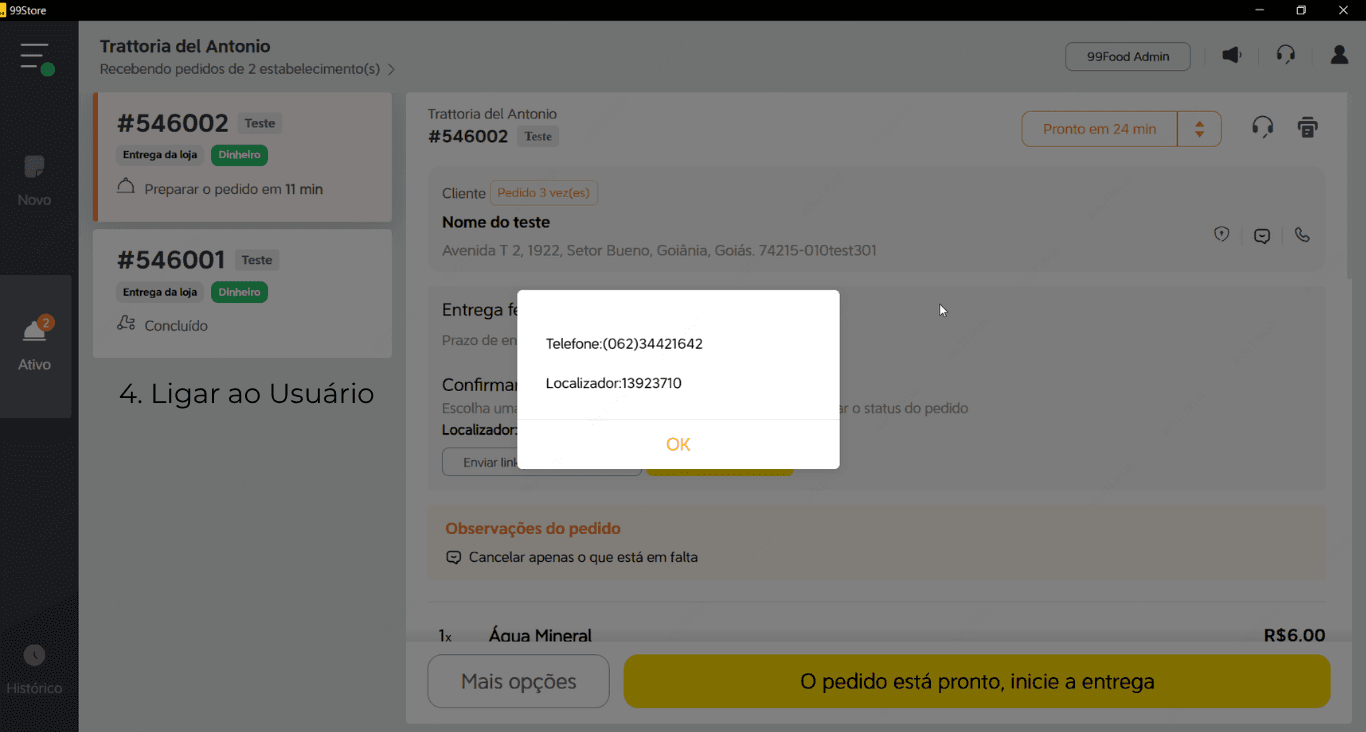Click the 99Food Admin button
1366x732 pixels.
coord(1127,57)
